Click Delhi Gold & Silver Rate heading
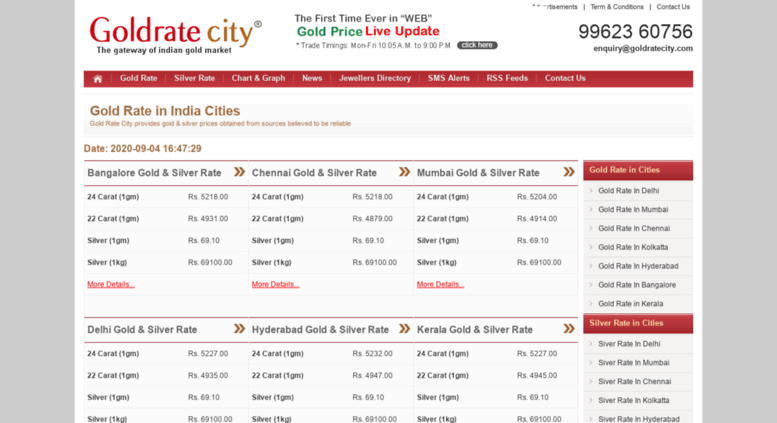Screen dimensions: 777x423 point(142,330)
